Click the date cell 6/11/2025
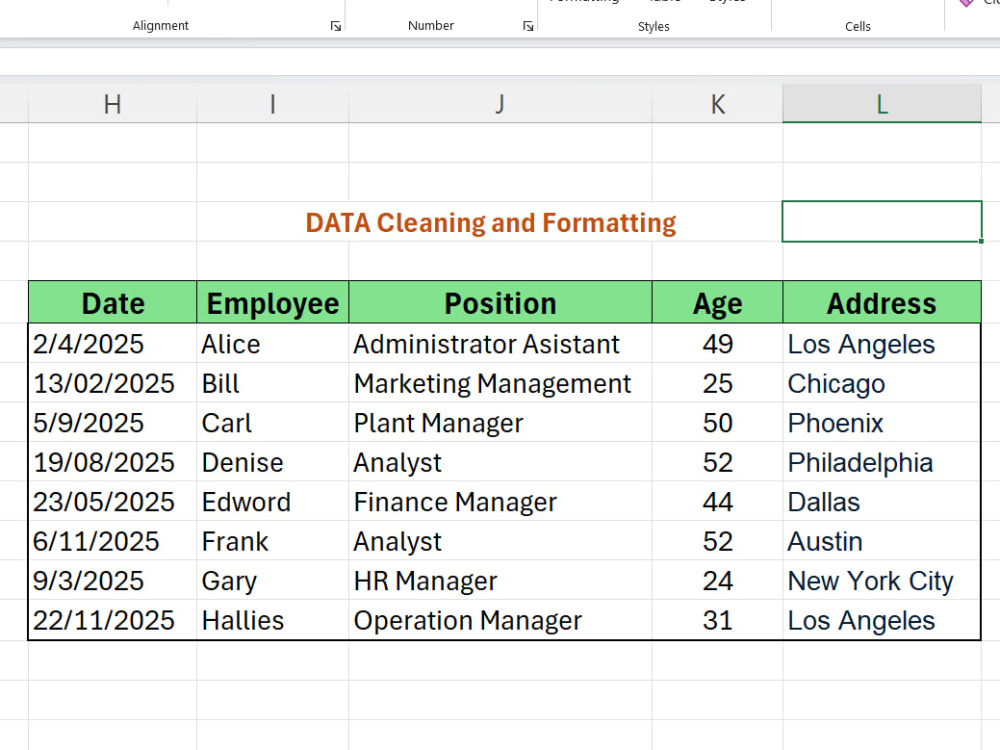Screen dimensions: 1000x750 113,541
